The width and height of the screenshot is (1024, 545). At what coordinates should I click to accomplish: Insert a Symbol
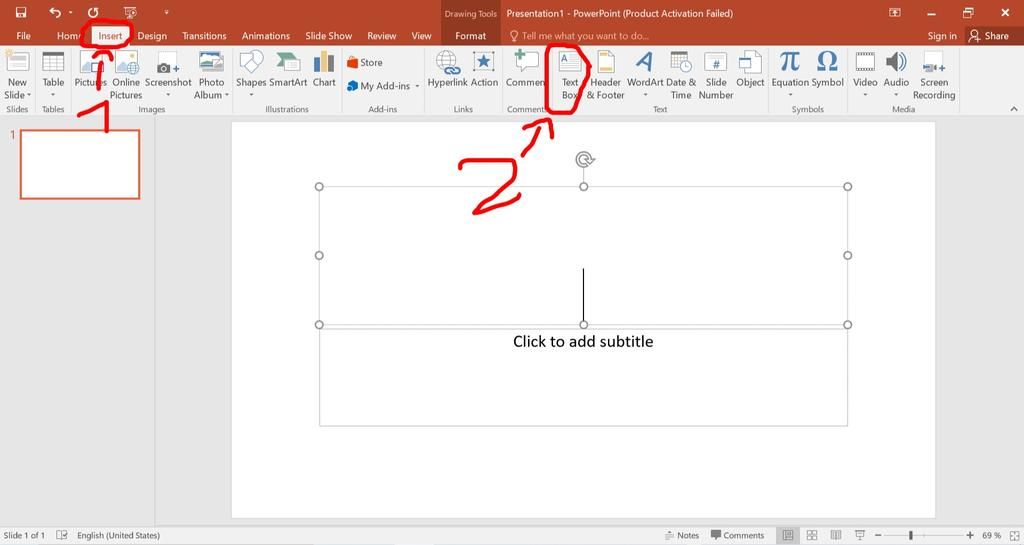coord(827,70)
